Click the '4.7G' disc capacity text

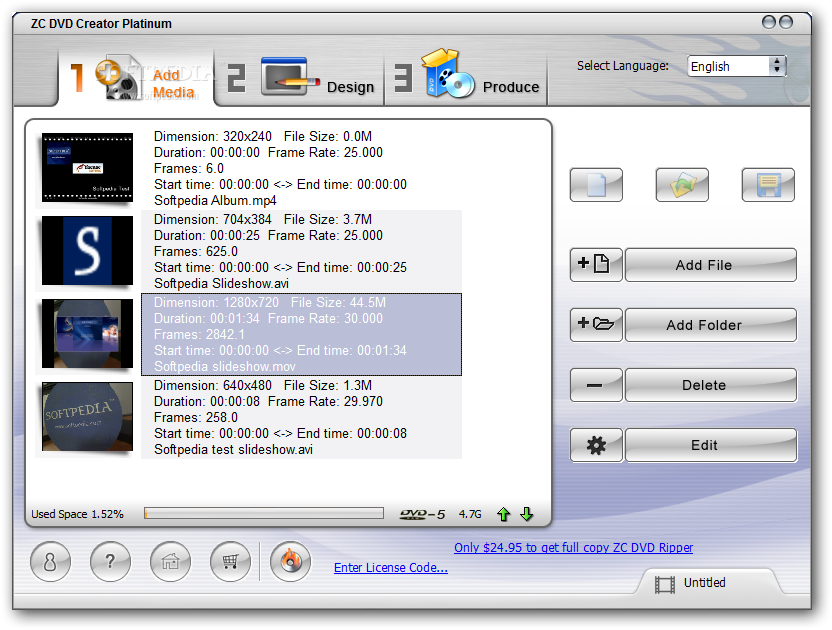470,514
